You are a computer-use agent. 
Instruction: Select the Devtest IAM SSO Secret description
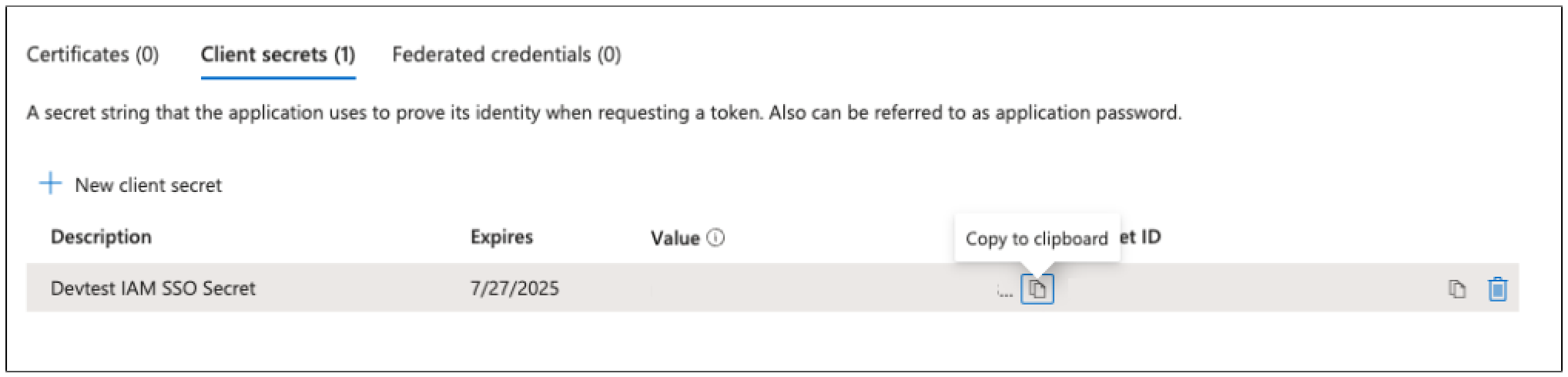pyautogui.click(x=152, y=288)
